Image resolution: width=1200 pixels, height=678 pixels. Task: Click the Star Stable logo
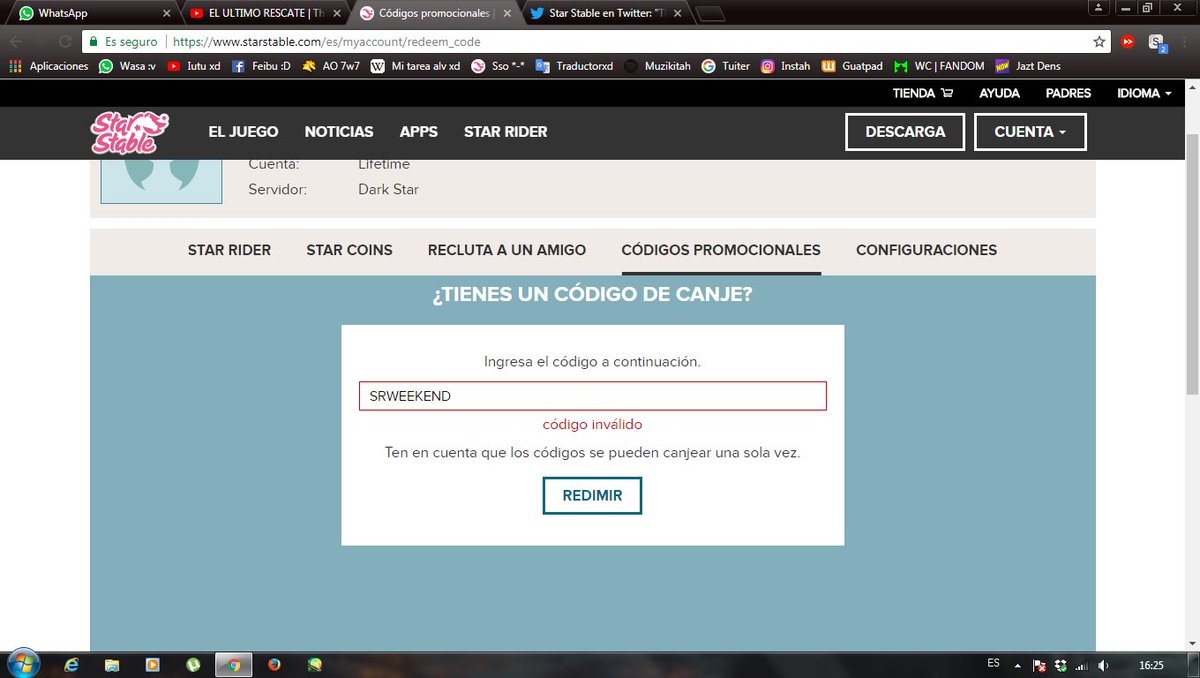(130, 132)
